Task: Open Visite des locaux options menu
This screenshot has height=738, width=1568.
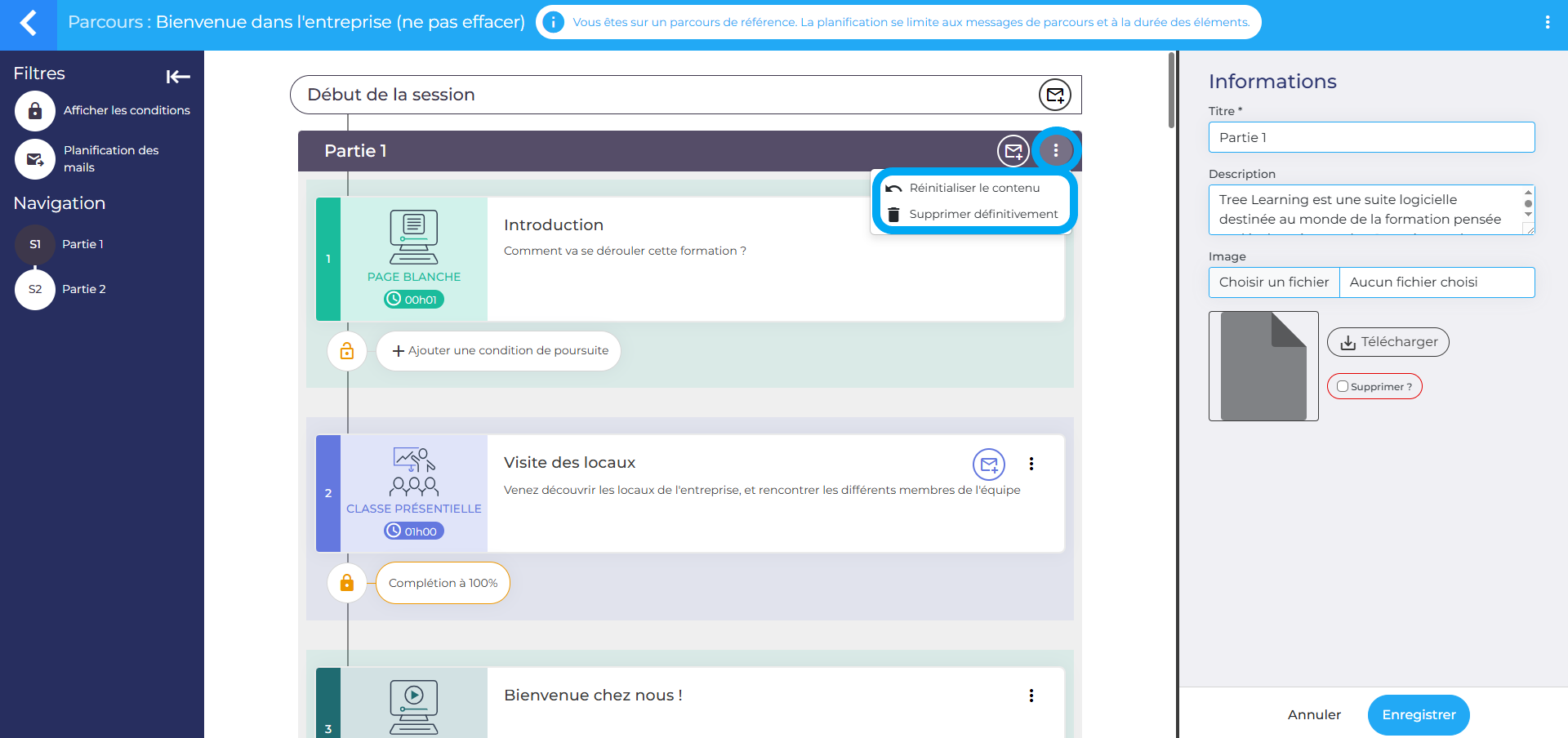Action: tap(1031, 464)
